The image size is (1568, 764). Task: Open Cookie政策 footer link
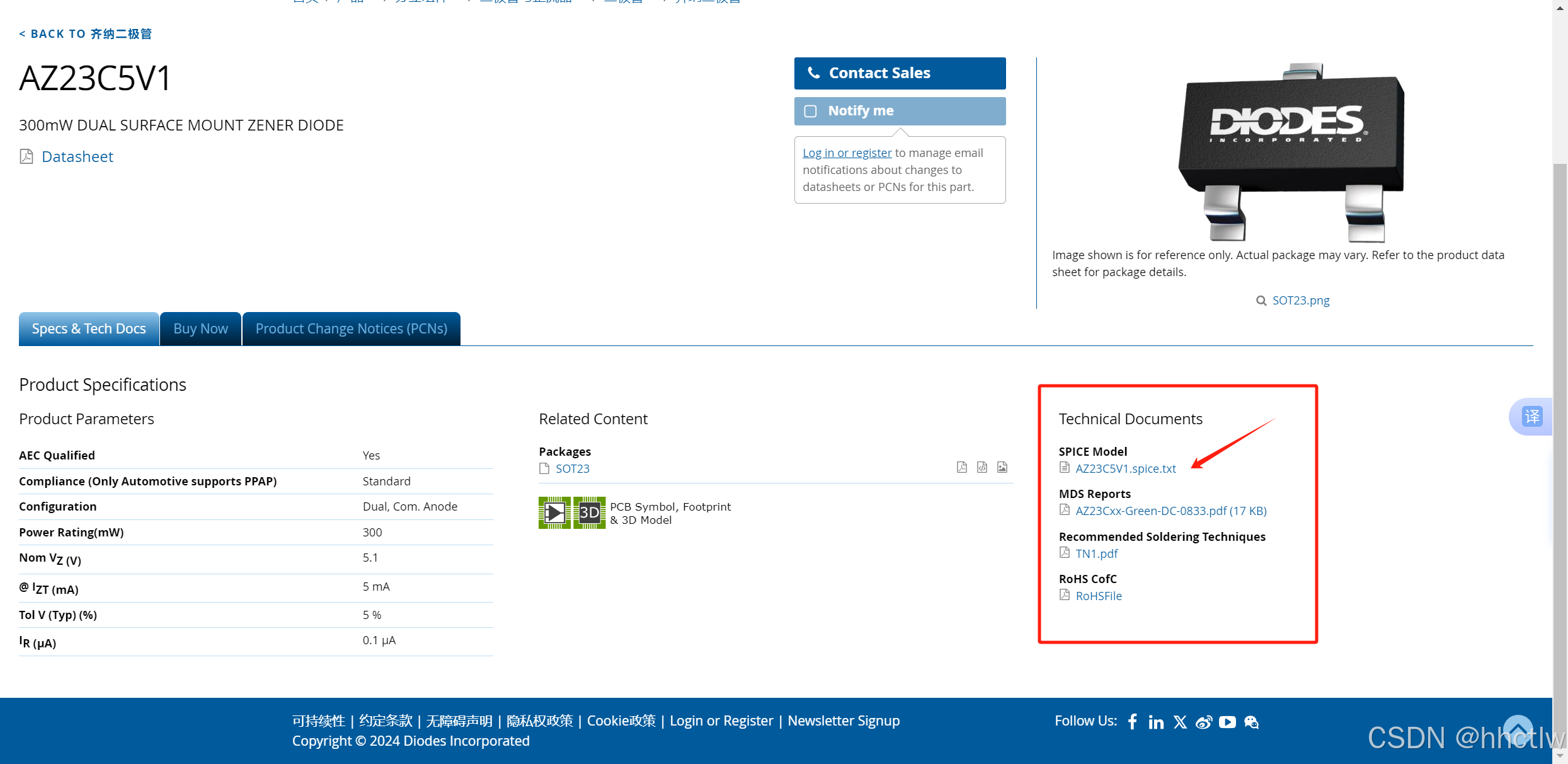[x=621, y=721]
